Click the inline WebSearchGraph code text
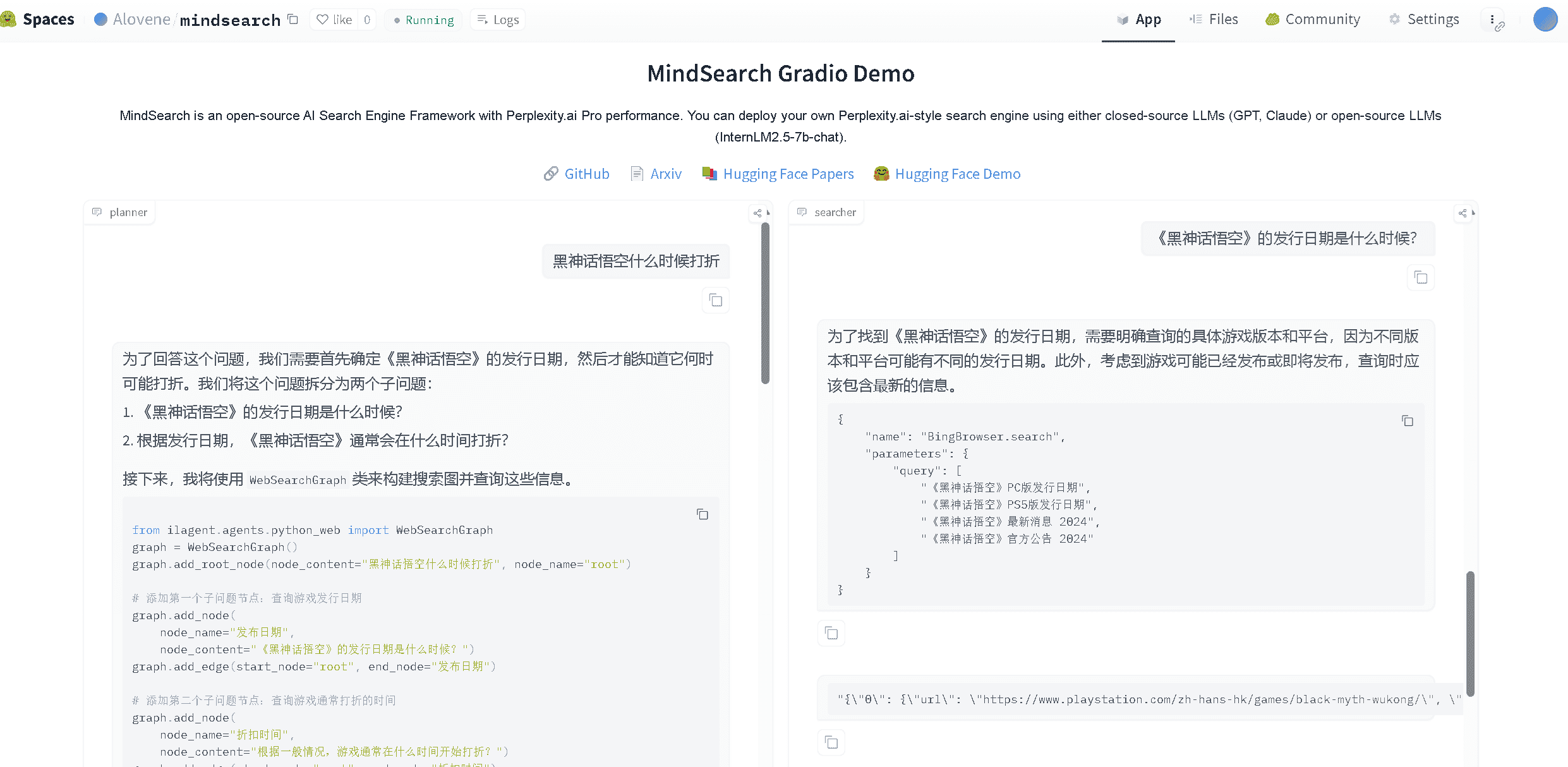This screenshot has width=1568, height=767. coord(298,480)
